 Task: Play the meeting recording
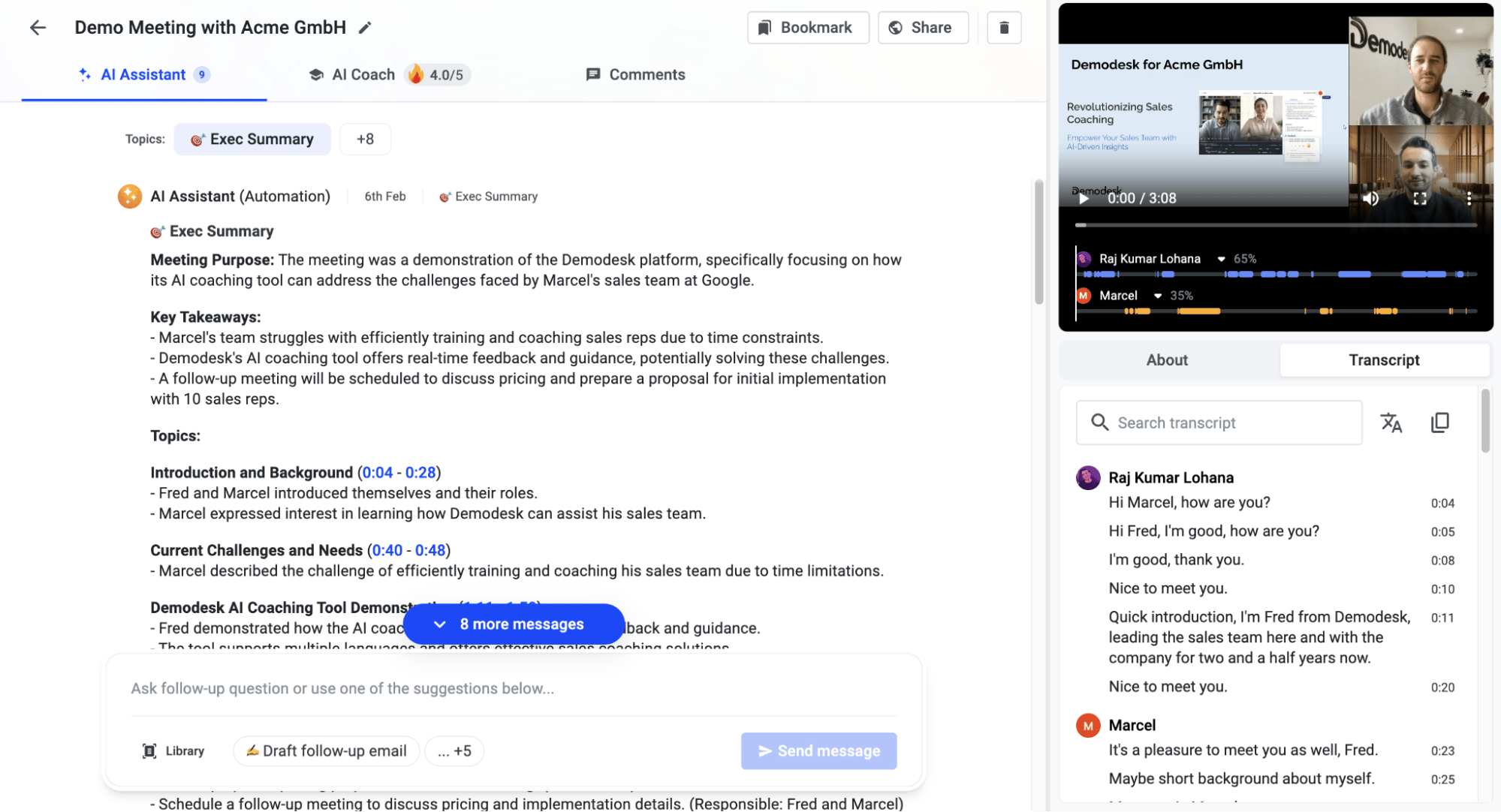[1083, 199]
